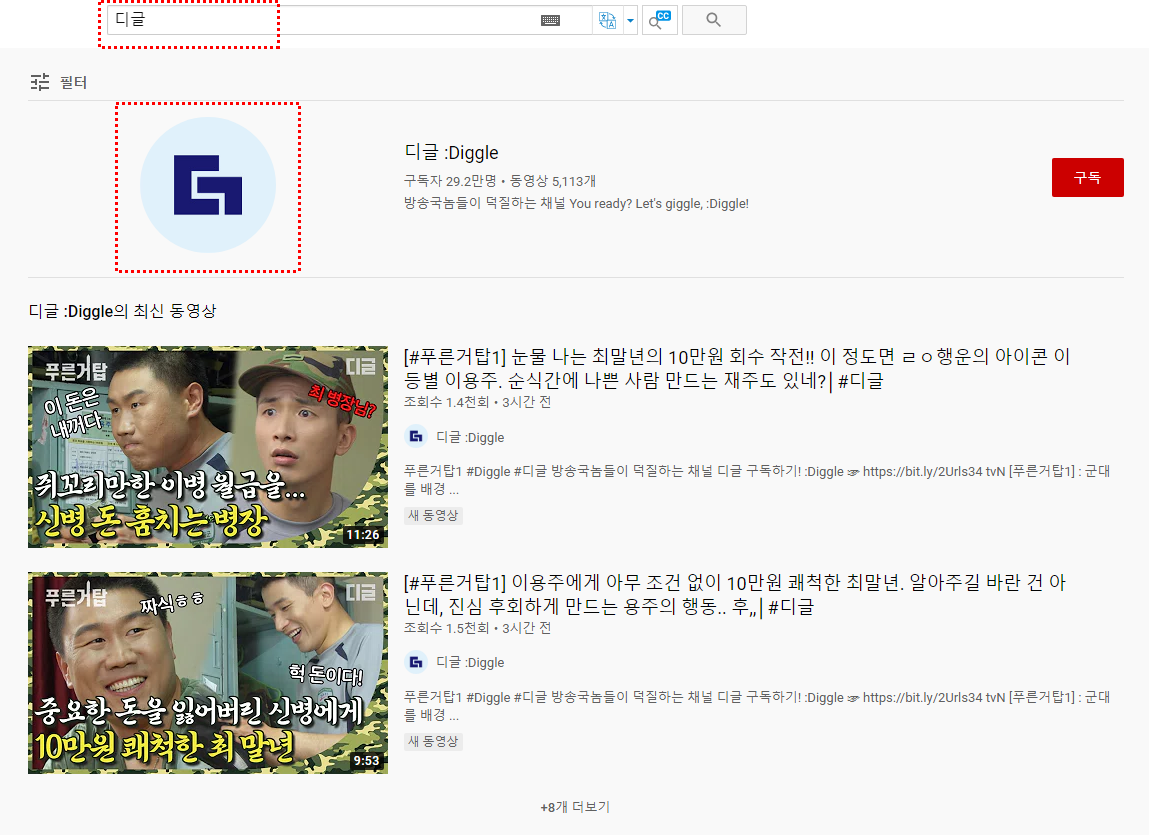Open the 11:26 video thumbnail

pyautogui.click(x=208, y=447)
